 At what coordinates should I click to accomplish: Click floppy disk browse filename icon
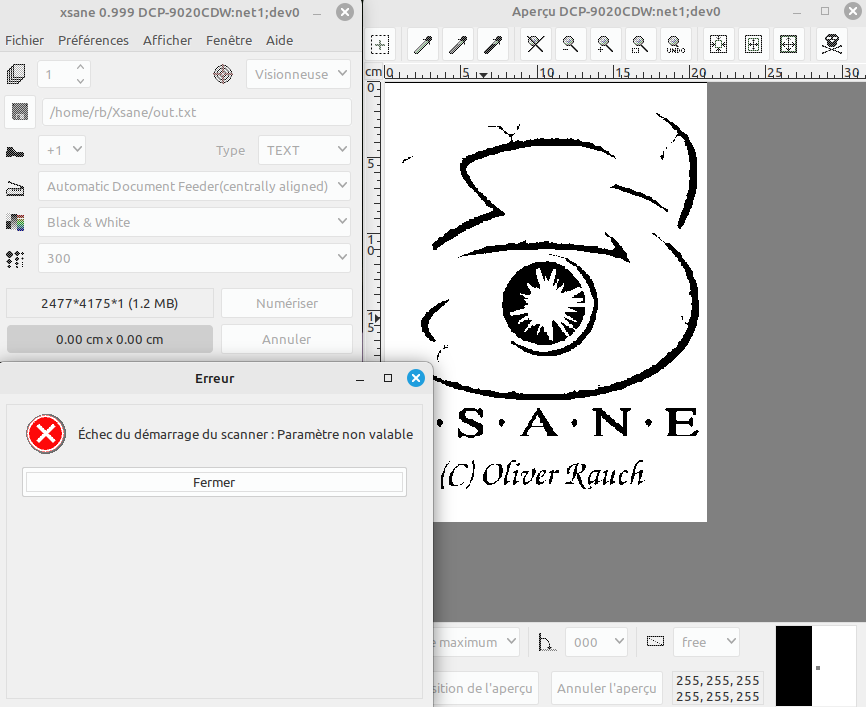pyautogui.click(x=20, y=112)
